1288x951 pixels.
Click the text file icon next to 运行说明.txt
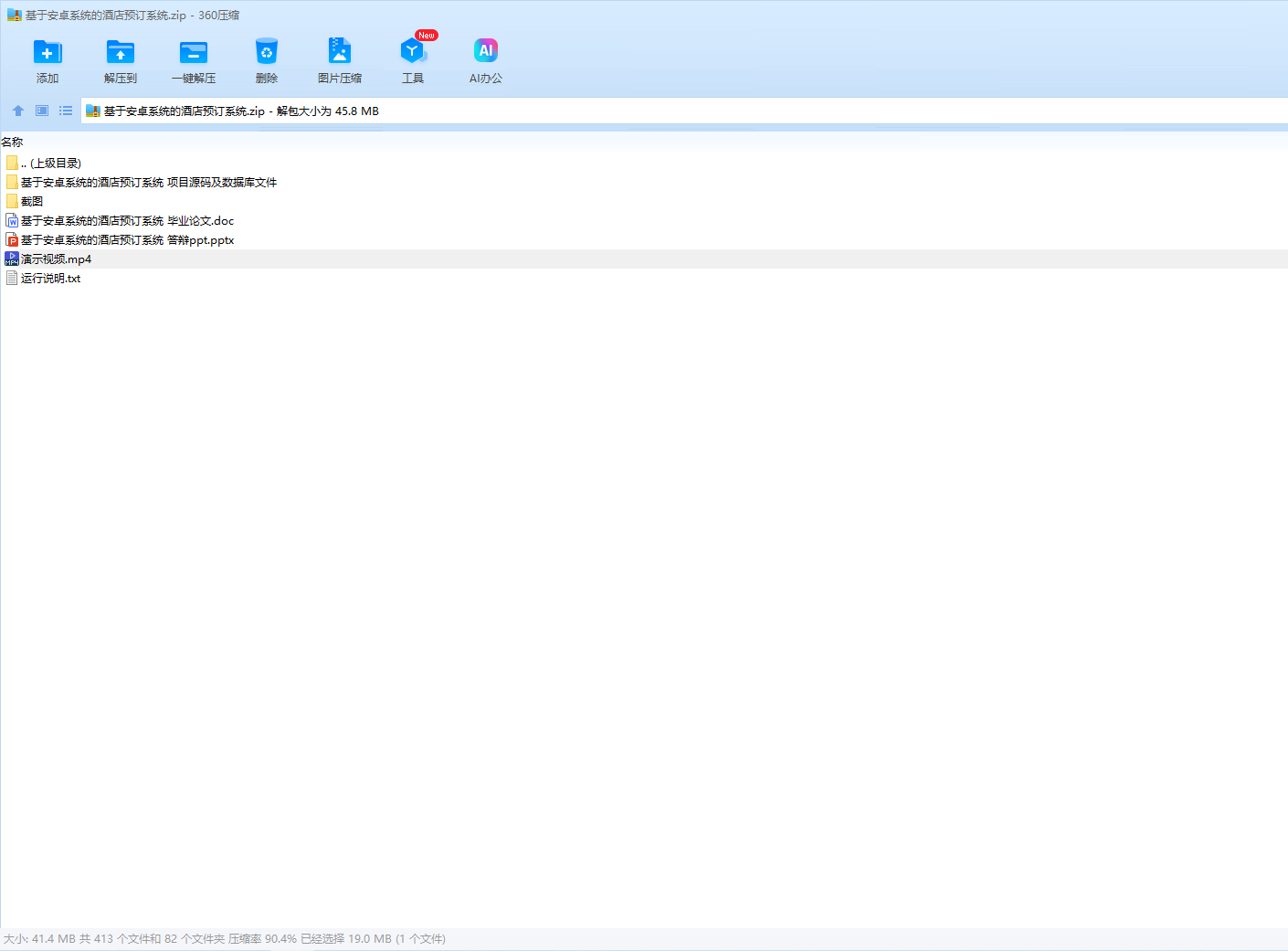[12, 278]
